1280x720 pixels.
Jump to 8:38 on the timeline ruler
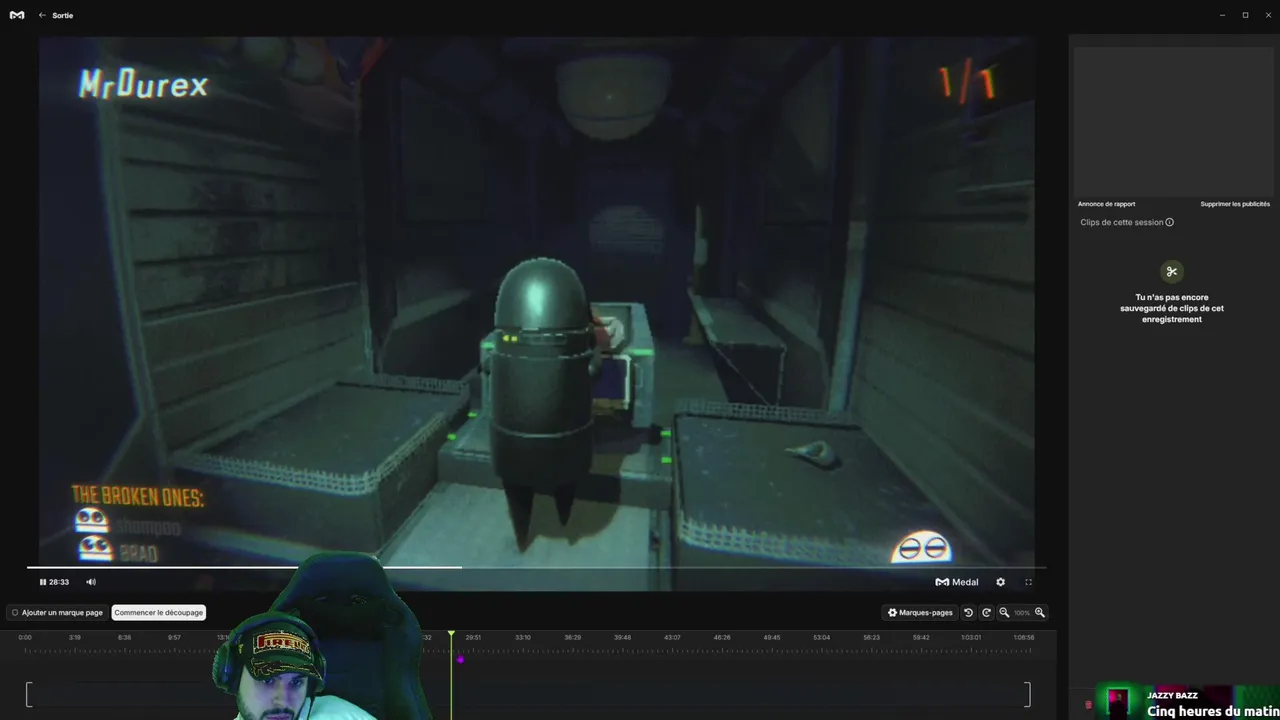124,637
